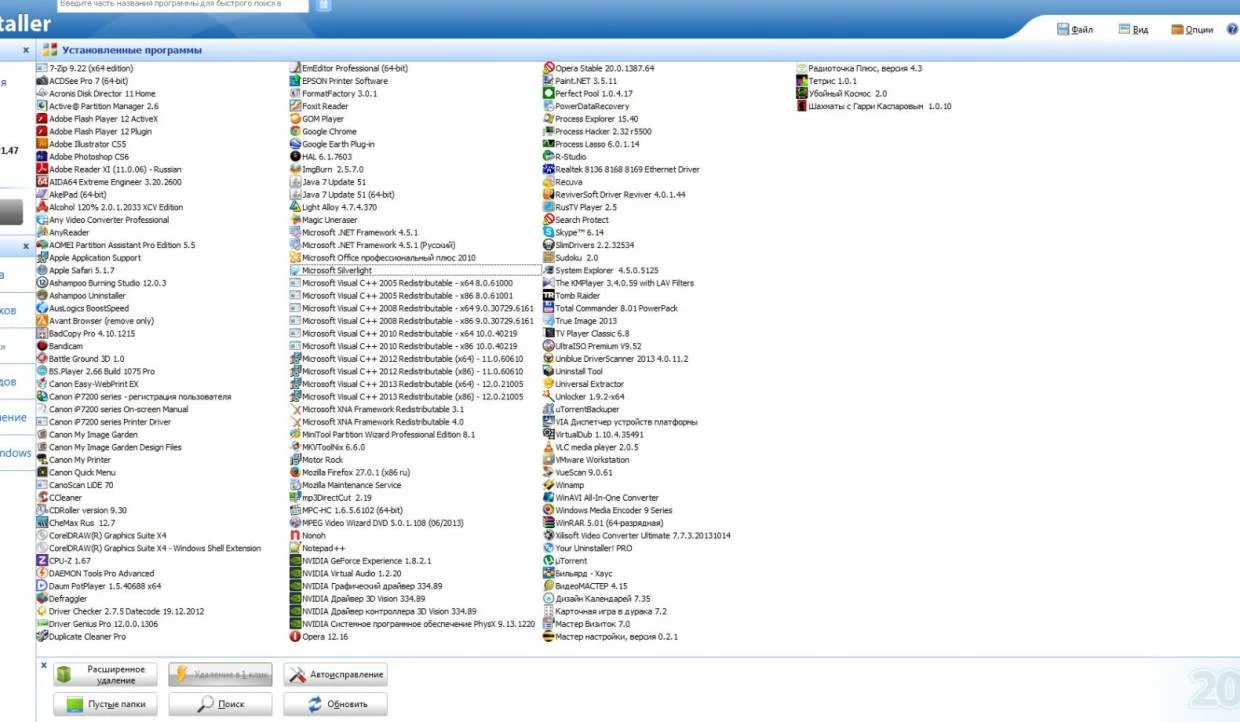
Task: Select Process Hacker 2.32 r5500 entry
Action: [596, 131]
